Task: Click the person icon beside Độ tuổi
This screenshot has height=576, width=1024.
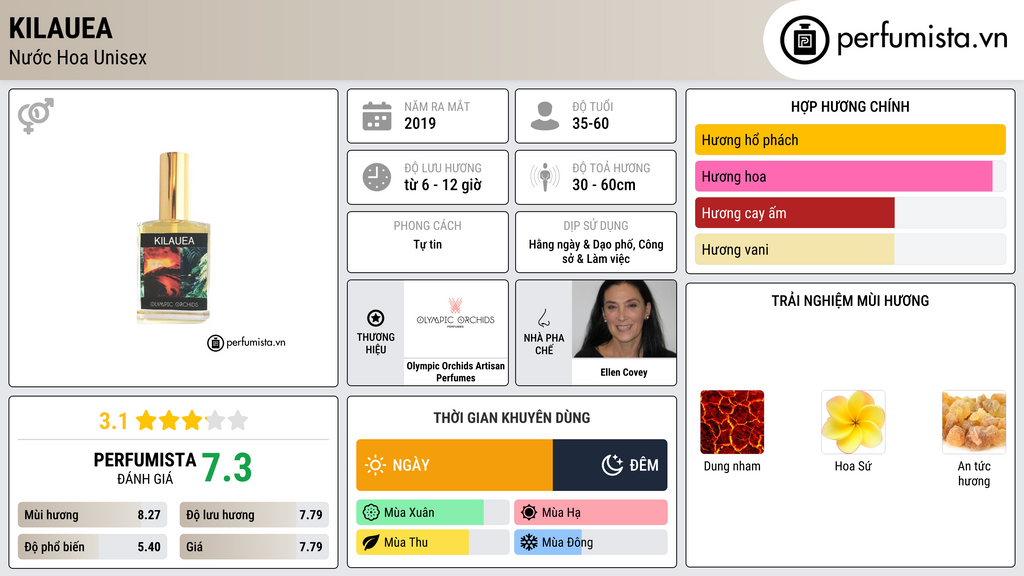Action: point(545,116)
